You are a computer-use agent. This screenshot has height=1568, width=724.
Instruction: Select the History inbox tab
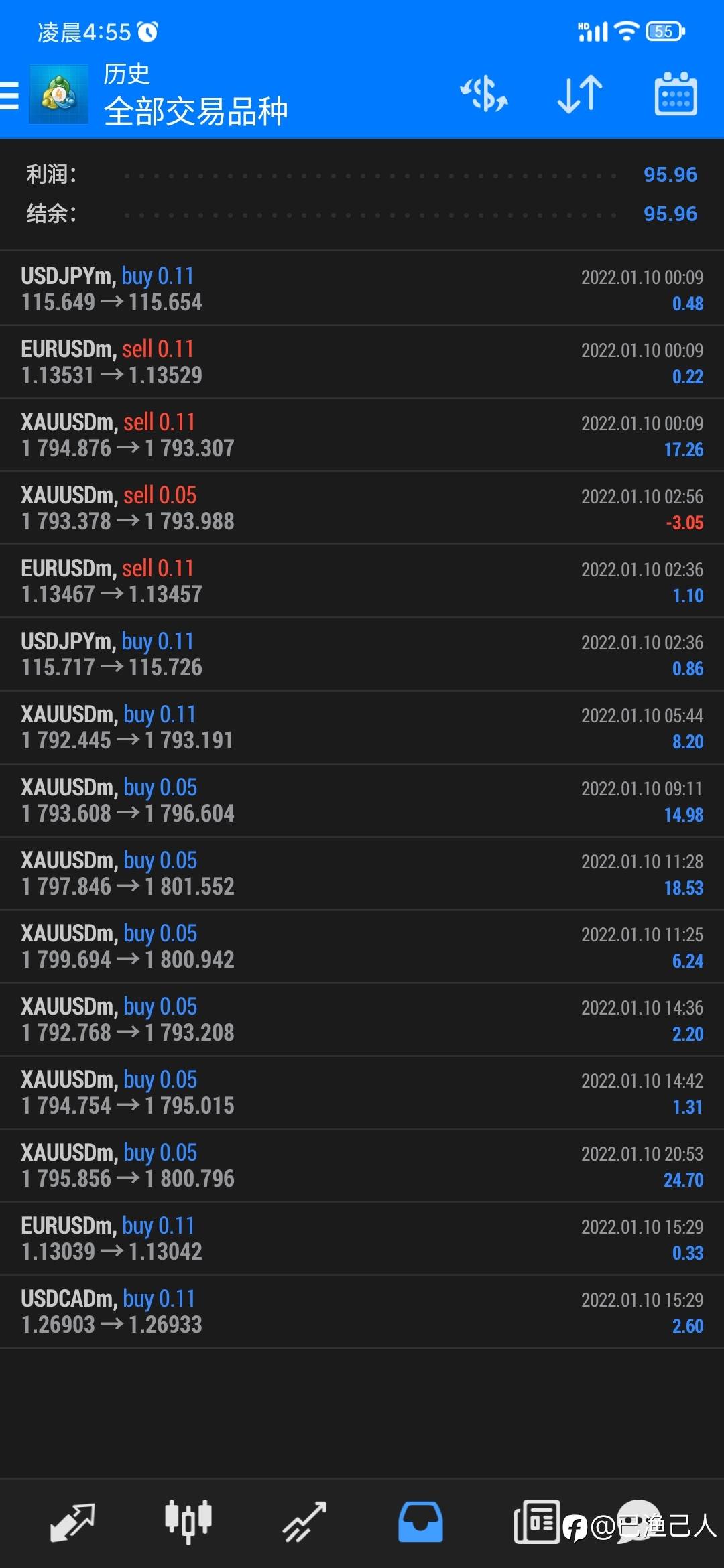tap(420, 1522)
